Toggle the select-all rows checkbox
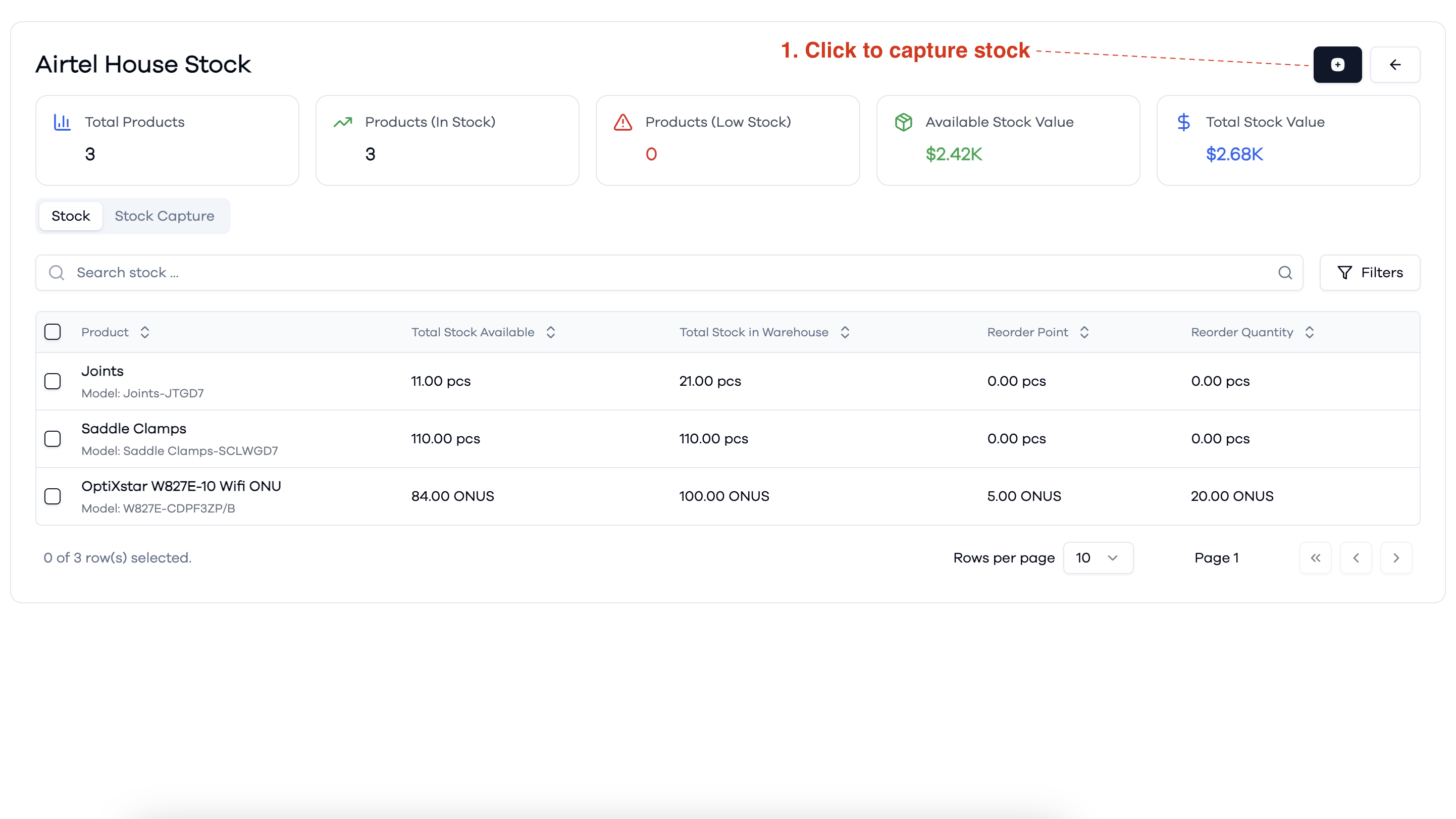The image size is (1456, 819). pyautogui.click(x=53, y=332)
